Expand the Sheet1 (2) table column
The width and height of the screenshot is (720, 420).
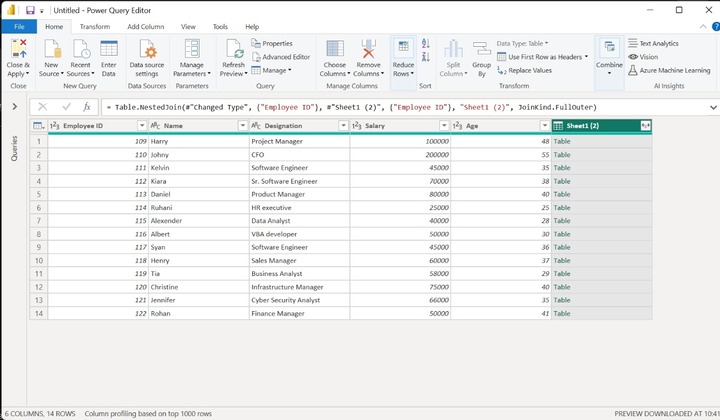point(645,126)
